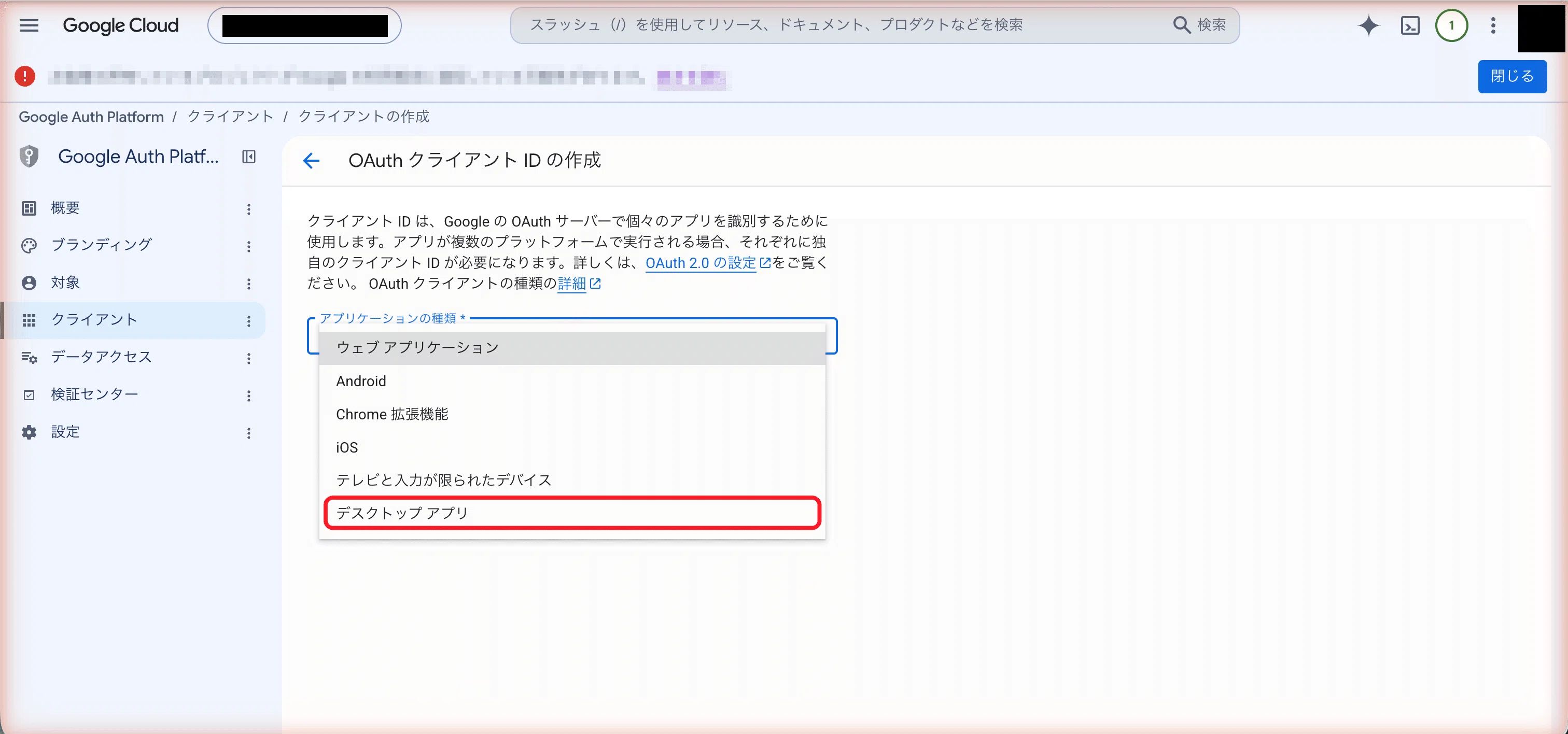Go back with the arrow icon
Image resolution: width=1568 pixels, height=734 pixels.
(311, 161)
